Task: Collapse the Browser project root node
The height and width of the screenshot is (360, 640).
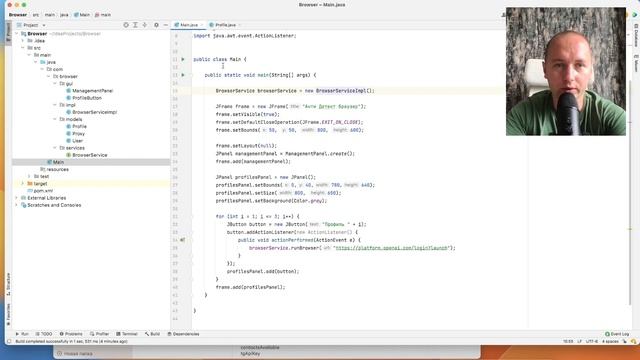Action: click(17, 34)
